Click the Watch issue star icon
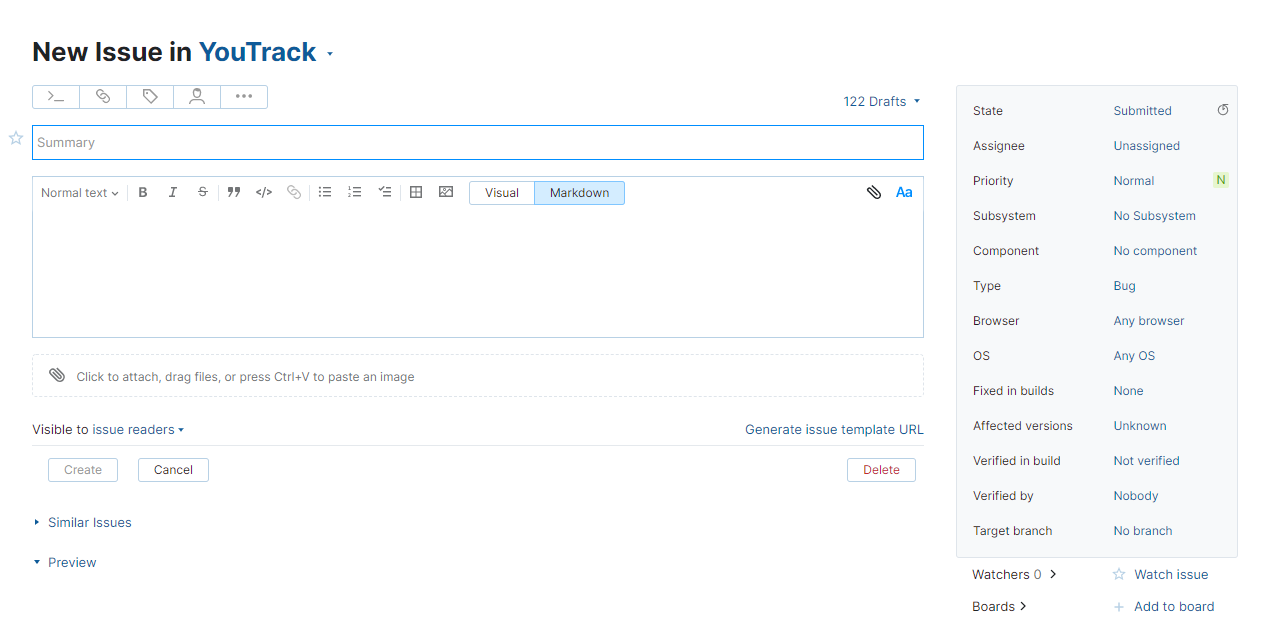 point(1119,574)
